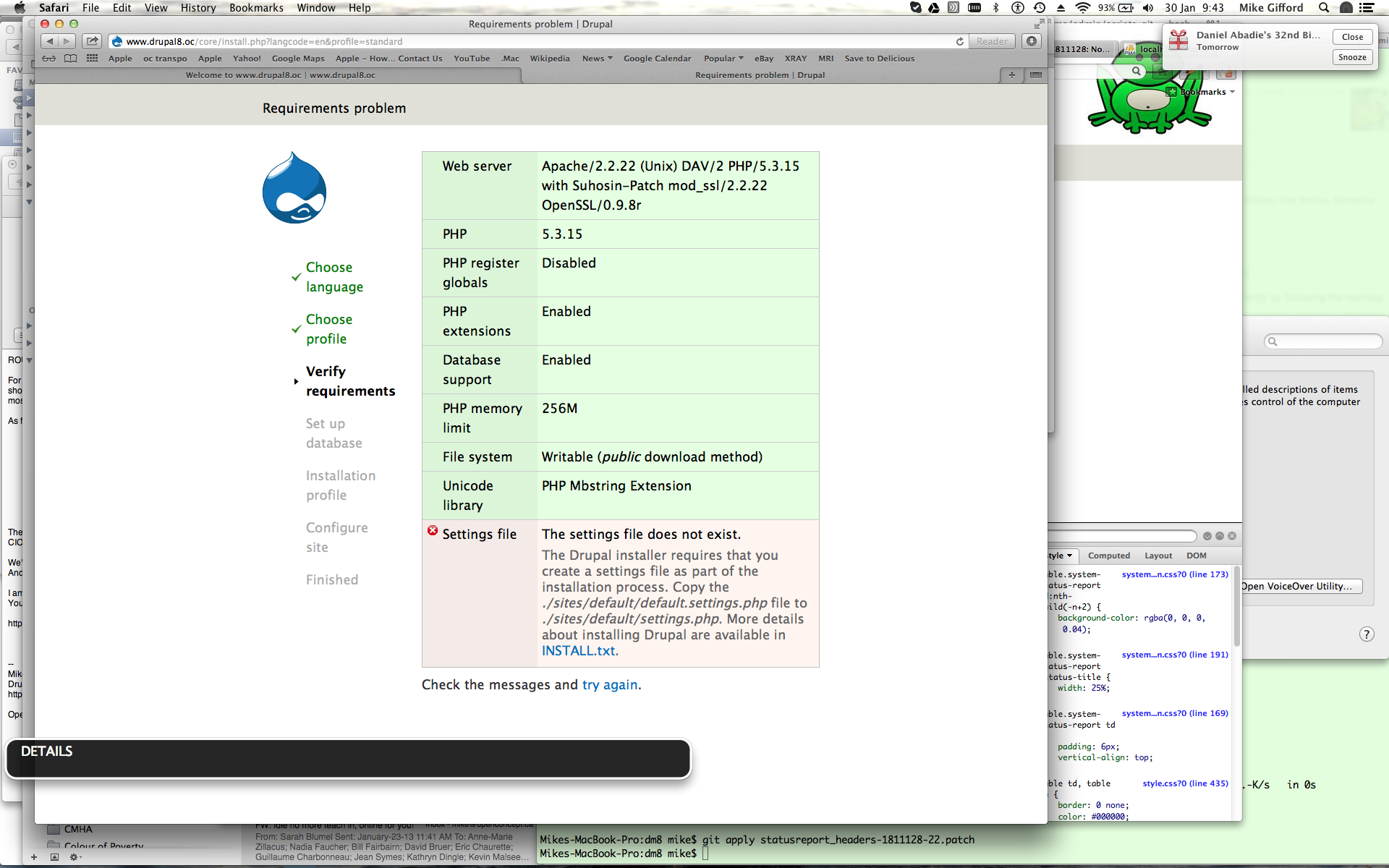The height and width of the screenshot is (868, 1389).
Task: Show the Reading List glasses icon
Action: [48, 59]
